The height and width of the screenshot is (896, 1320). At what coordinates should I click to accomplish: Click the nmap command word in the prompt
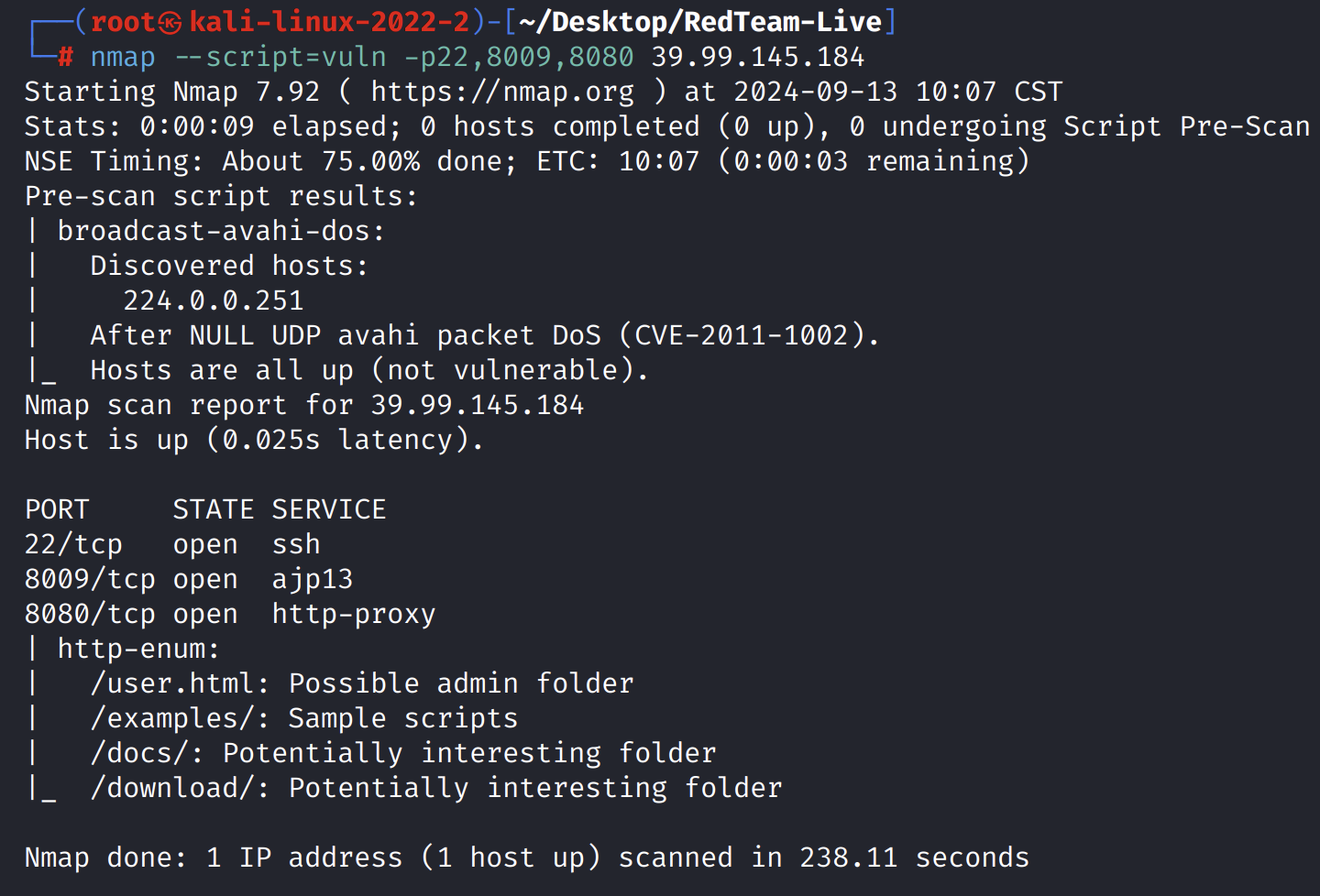(123, 57)
